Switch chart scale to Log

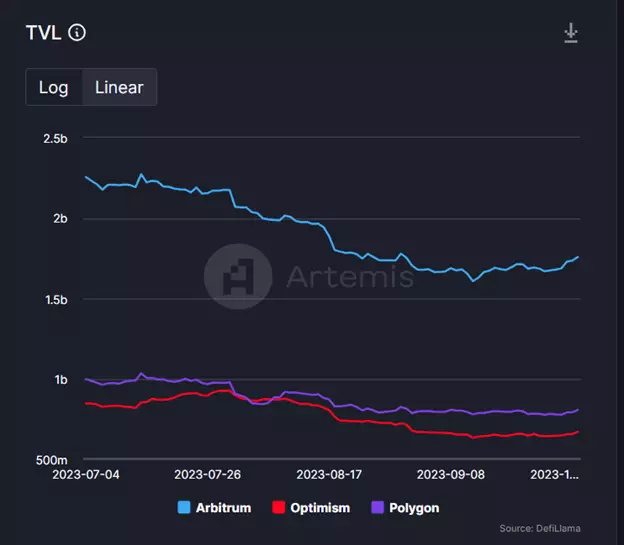coord(54,87)
